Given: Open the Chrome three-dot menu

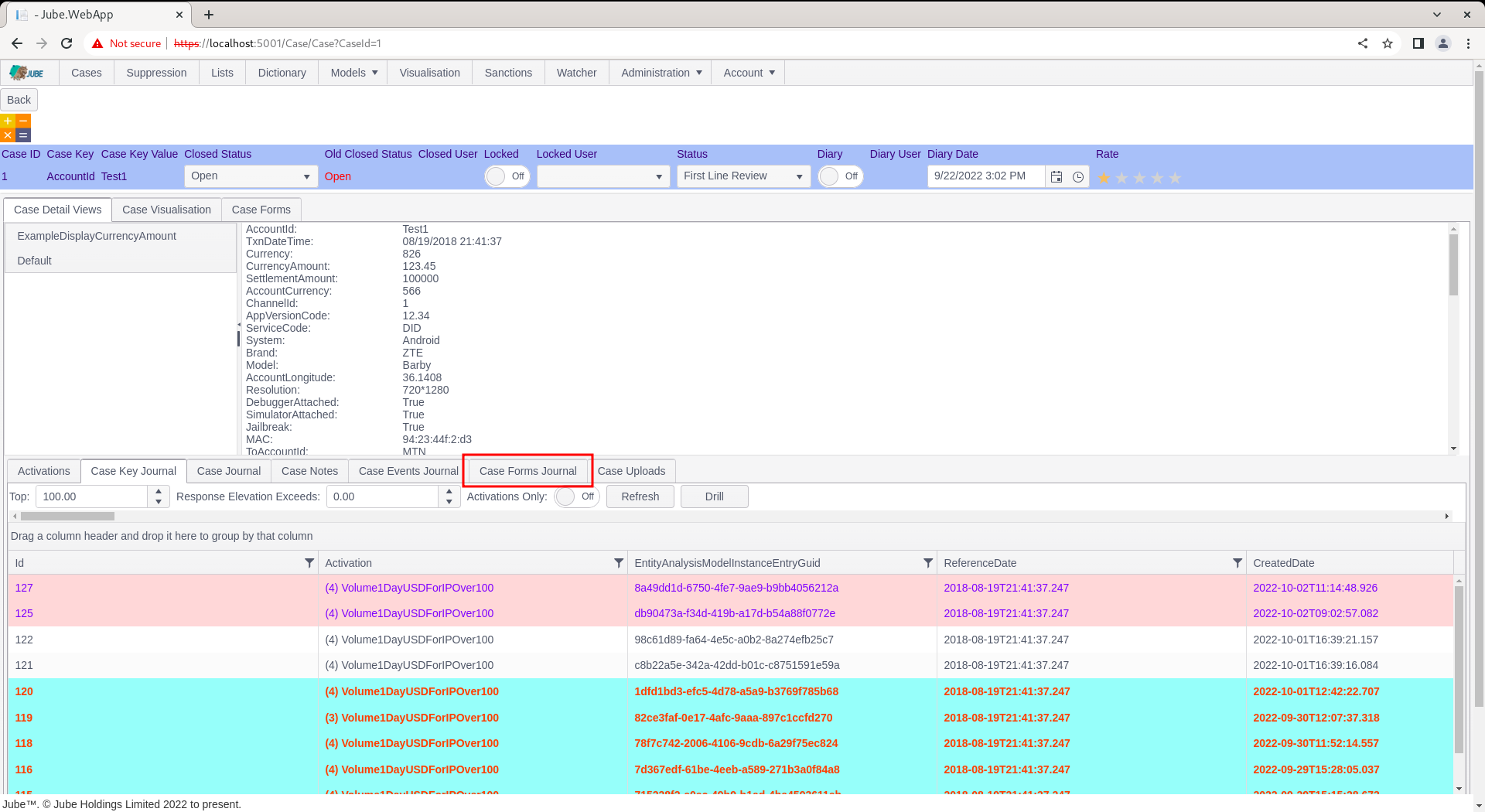Looking at the screenshot, I should point(1468,43).
